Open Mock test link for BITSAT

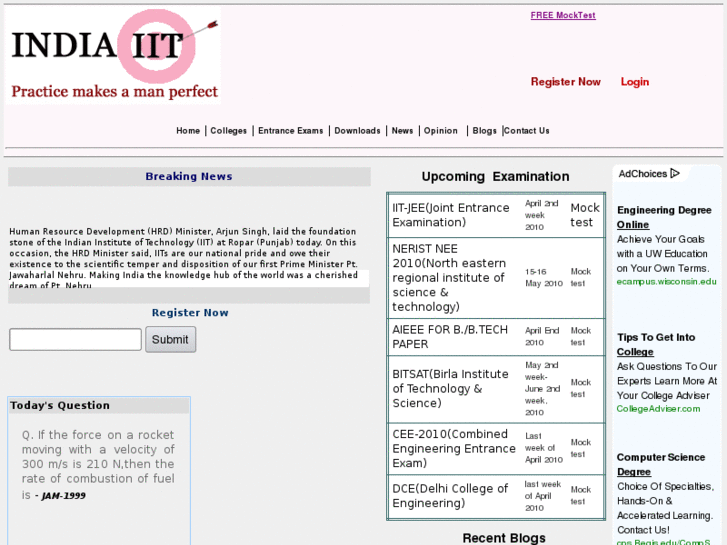tap(580, 388)
